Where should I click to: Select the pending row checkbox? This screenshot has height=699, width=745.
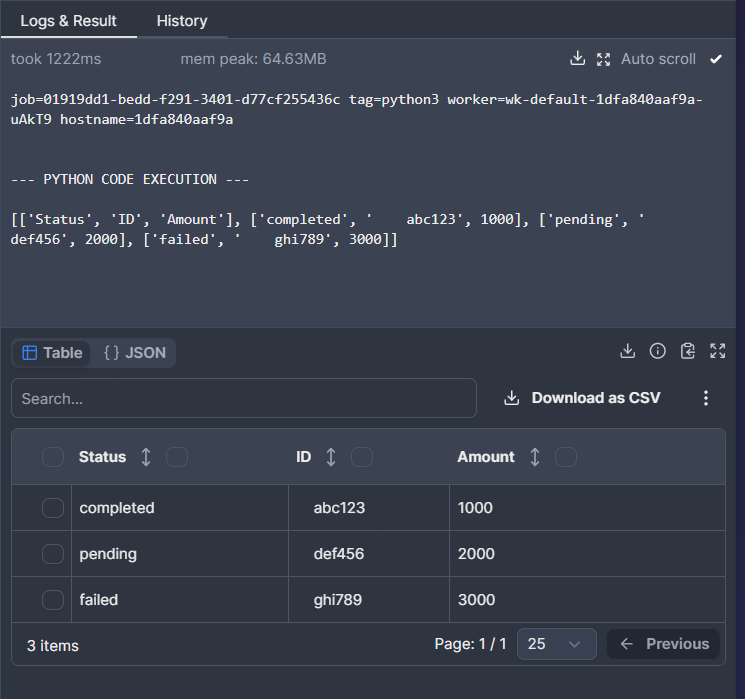pyautogui.click(x=53, y=554)
